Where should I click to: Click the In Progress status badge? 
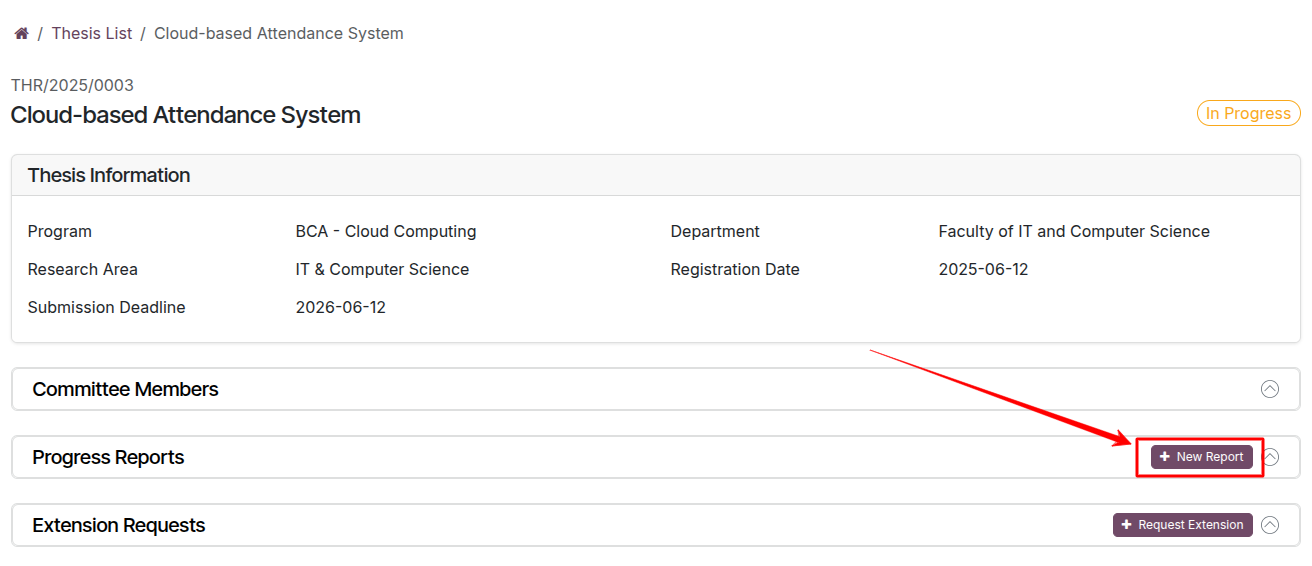coord(1248,113)
